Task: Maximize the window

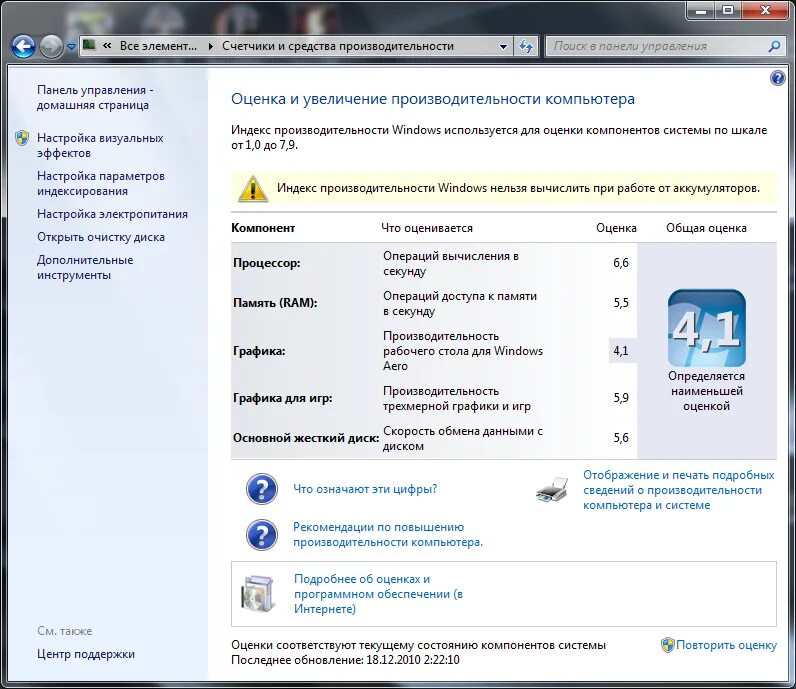Action: pos(728,11)
